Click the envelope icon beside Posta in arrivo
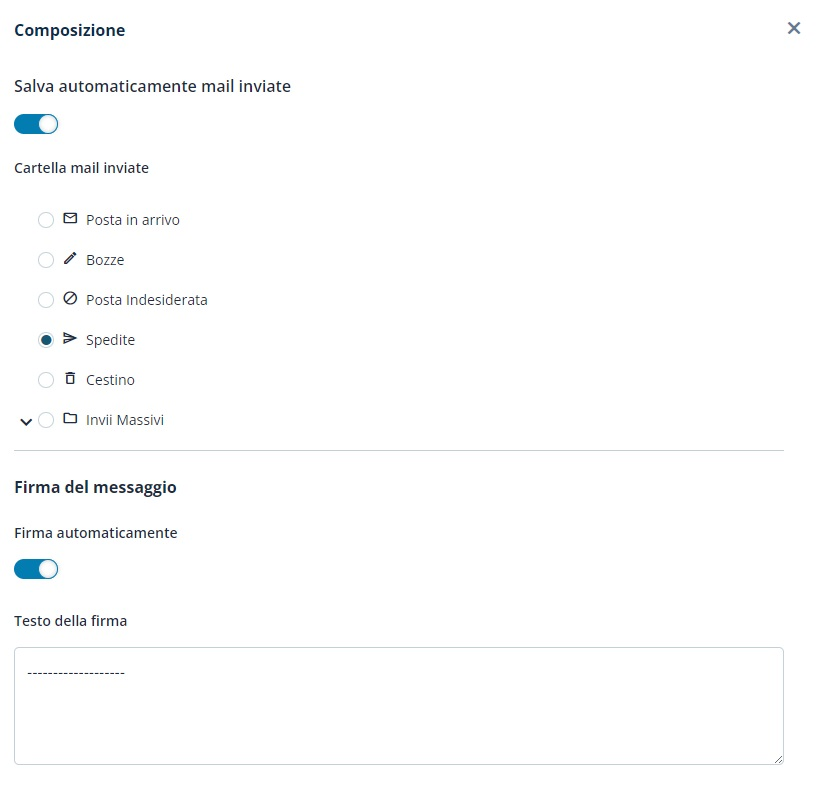The height and width of the screenshot is (786, 816). click(70, 219)
